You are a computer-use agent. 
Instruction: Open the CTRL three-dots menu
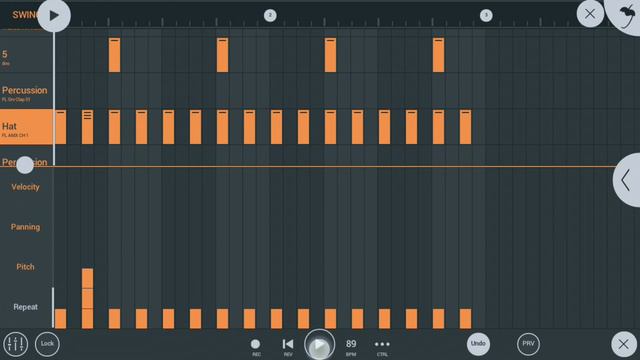382,347
